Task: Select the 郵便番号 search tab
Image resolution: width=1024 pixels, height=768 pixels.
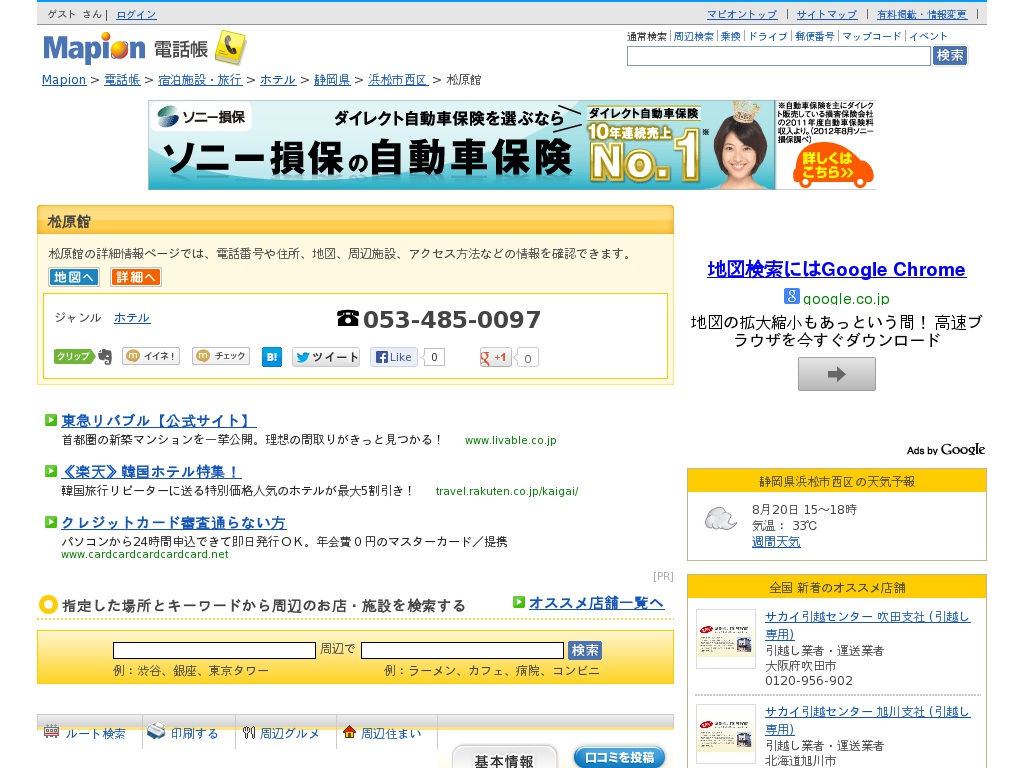Action: [x=815, y=37]
